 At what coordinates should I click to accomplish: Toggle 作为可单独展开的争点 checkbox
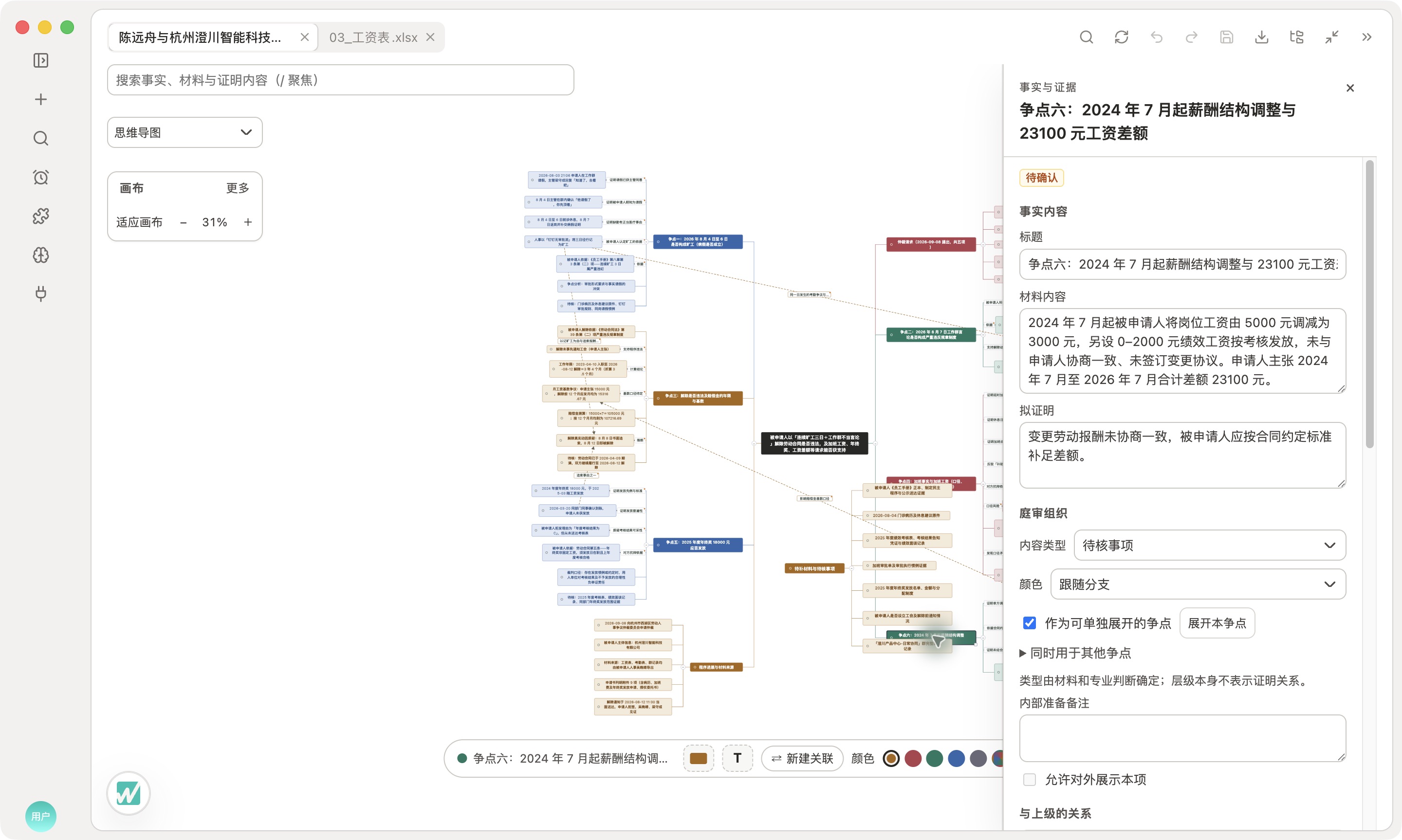[x=1030, y=623]
